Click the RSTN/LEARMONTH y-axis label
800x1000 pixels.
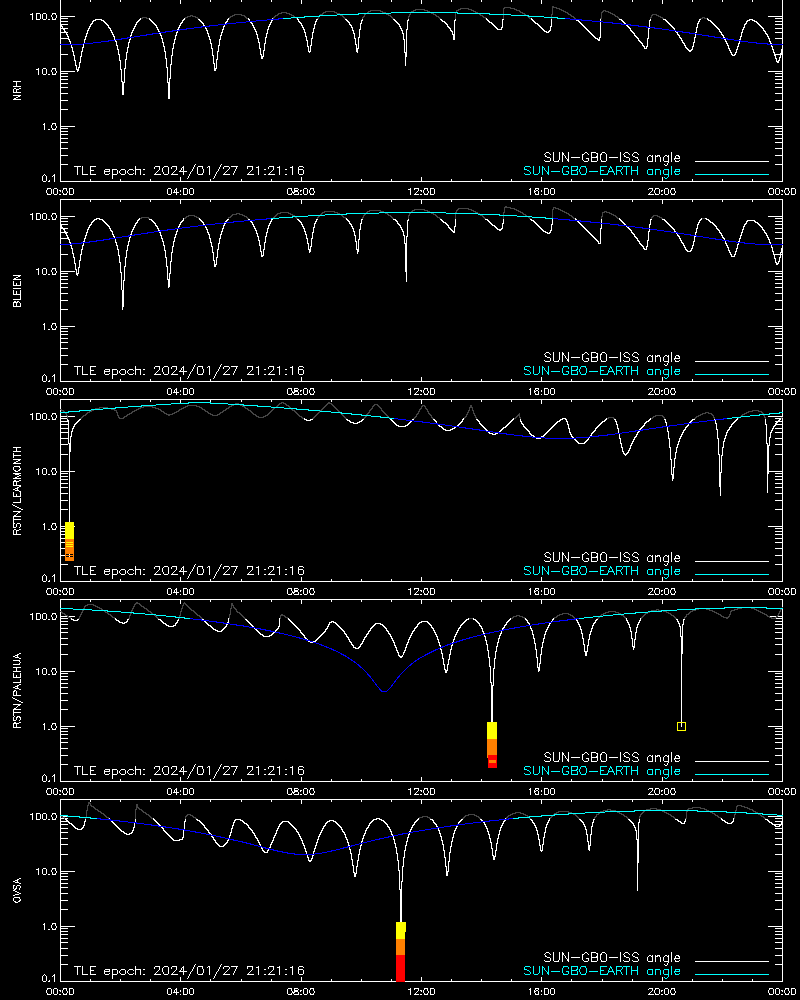(17, 490)
